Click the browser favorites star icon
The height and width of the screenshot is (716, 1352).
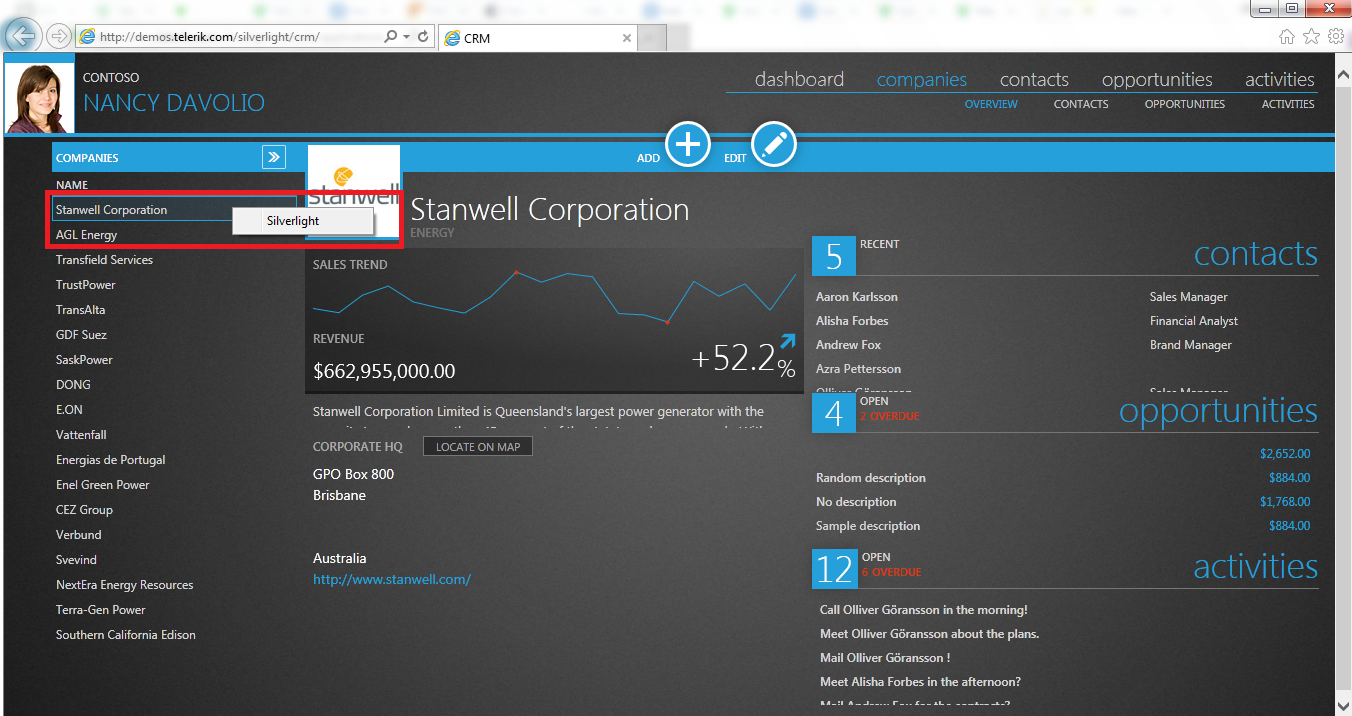(x=1311, y=37)
